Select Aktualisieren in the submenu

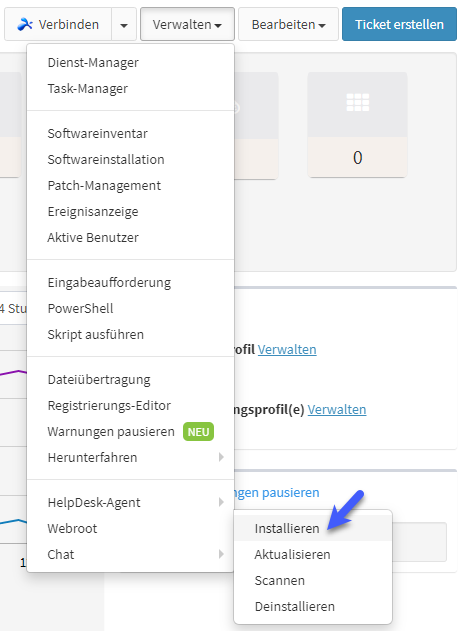tap(292, 555)
